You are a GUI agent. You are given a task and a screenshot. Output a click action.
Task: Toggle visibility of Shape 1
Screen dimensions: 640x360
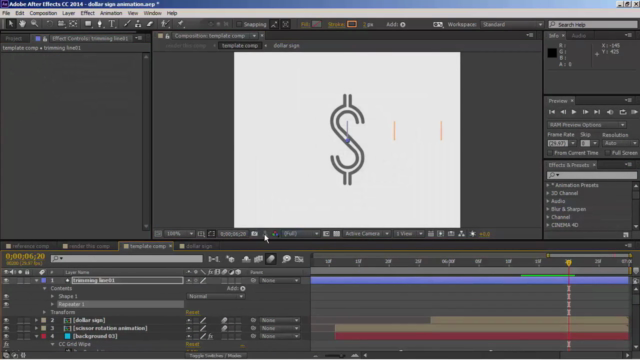click(6, 296)
